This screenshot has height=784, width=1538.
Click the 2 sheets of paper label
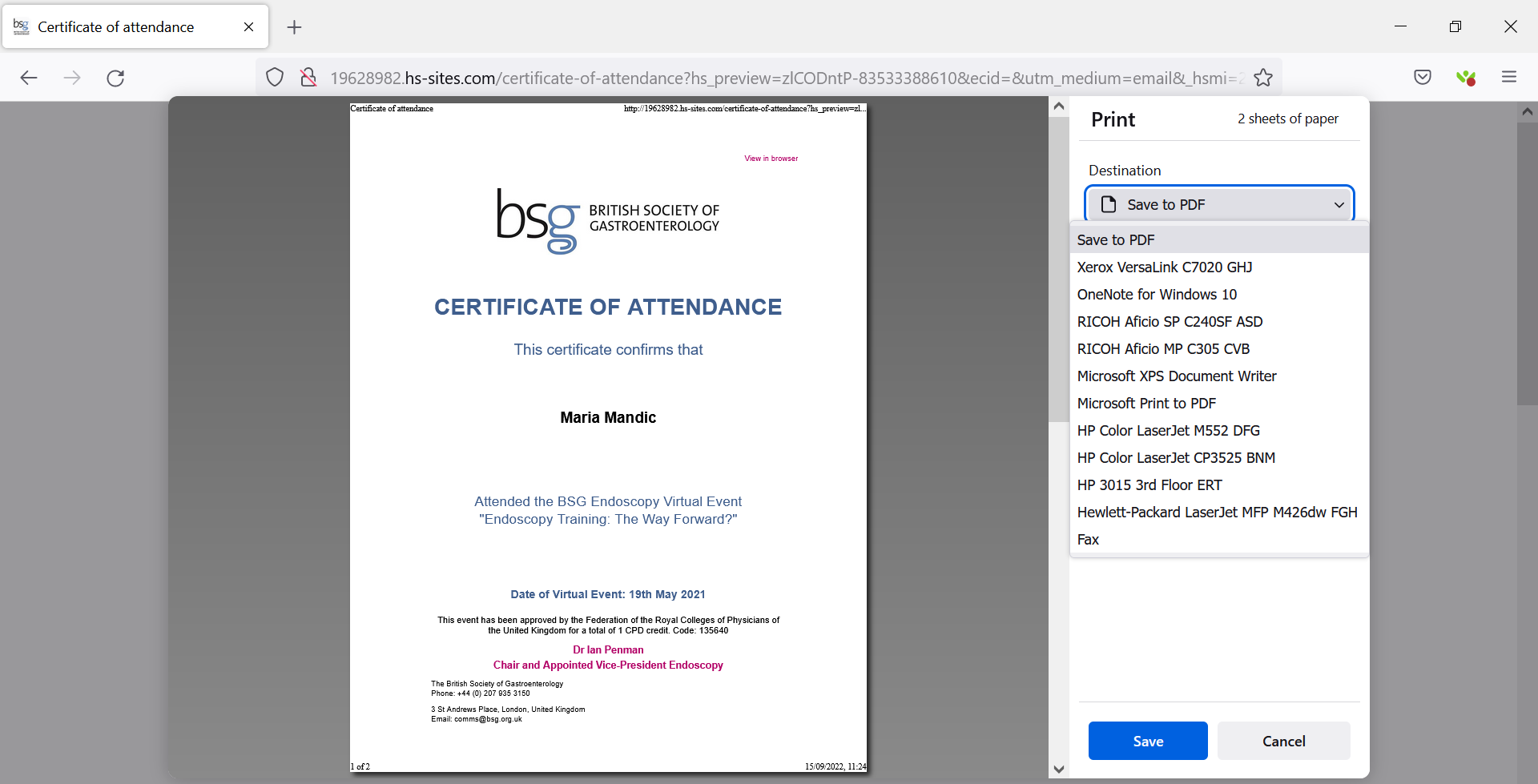pos(1288,119)
